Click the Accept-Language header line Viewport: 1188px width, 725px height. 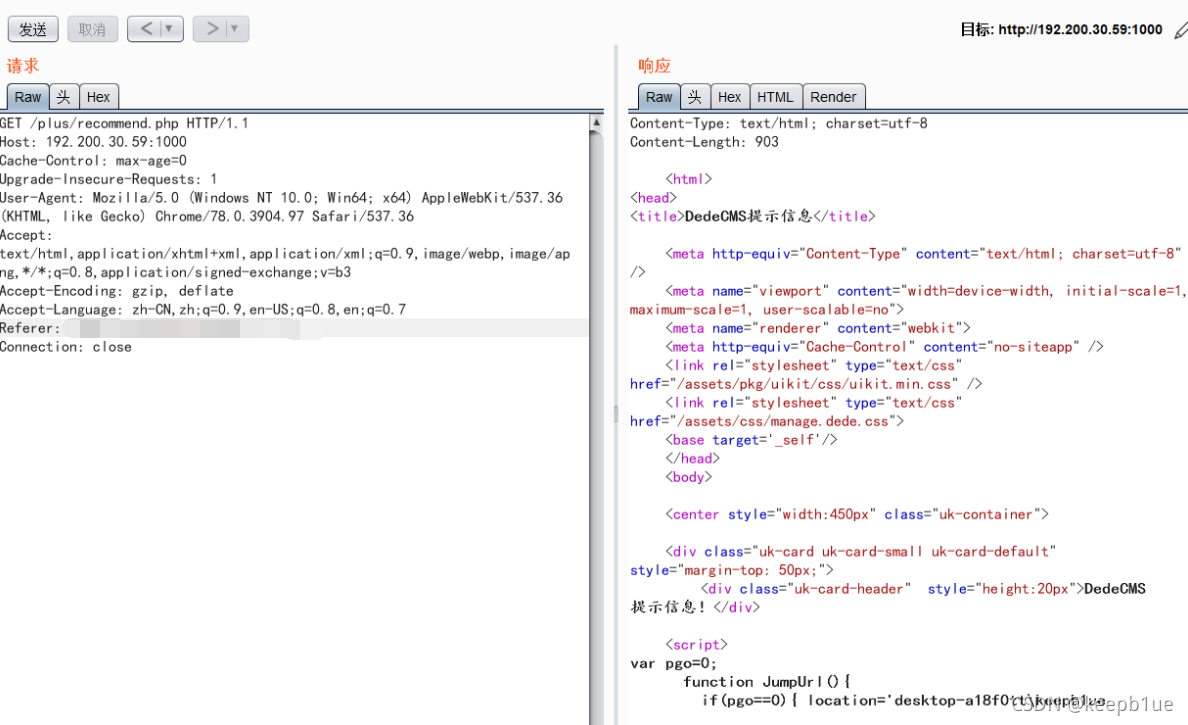[203, 309]
